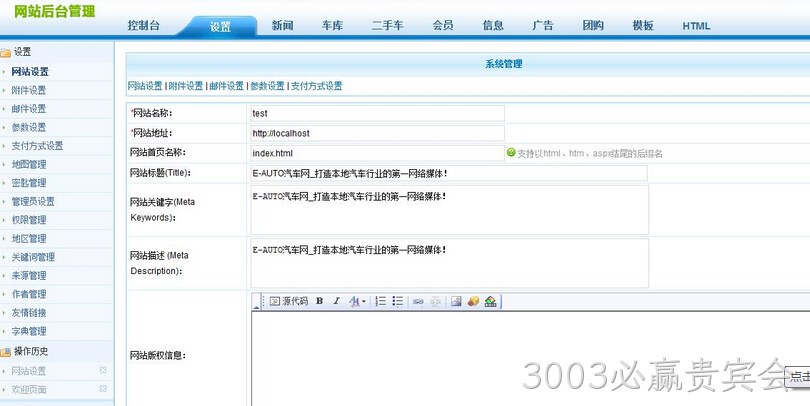Open 来源管理 in the left sidebar

[x=29, y=276]
